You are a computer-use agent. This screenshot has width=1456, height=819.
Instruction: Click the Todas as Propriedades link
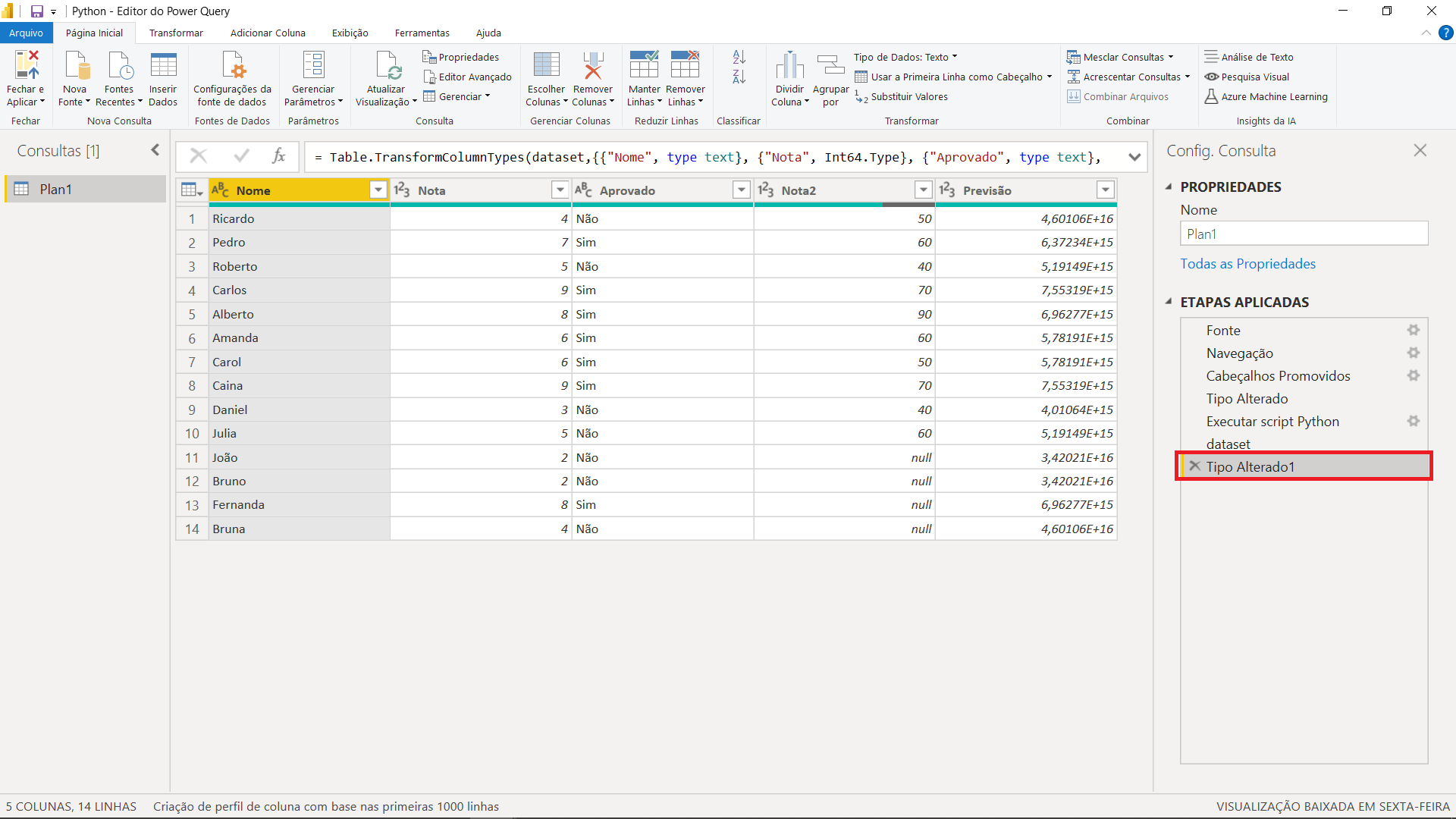click(x=1248, y=263)
